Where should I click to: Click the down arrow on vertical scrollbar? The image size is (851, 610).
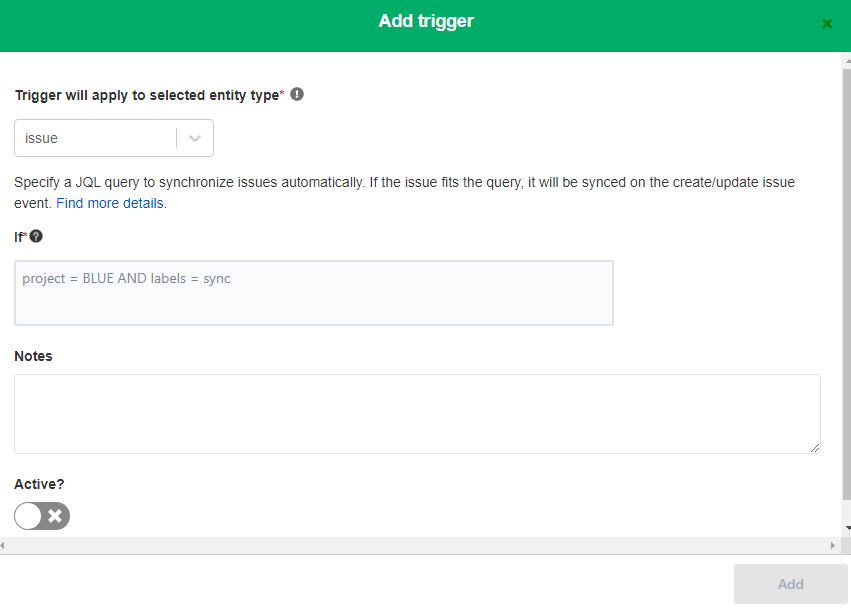(x=847, y=528)
